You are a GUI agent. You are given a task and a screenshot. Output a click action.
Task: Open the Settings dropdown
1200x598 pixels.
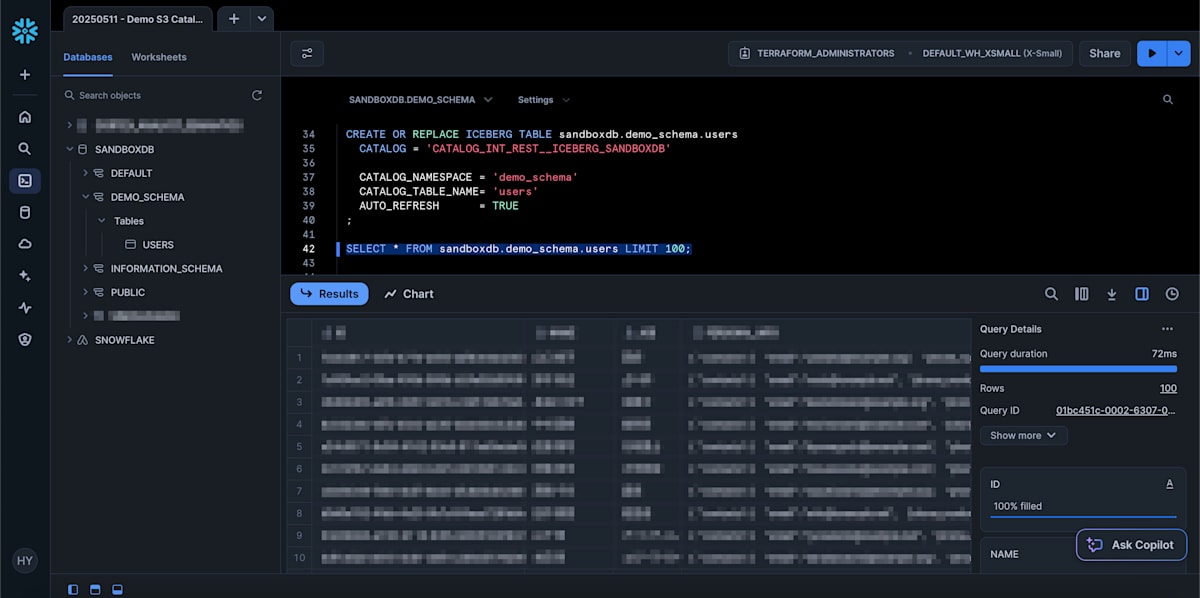[x=544, y=100]
